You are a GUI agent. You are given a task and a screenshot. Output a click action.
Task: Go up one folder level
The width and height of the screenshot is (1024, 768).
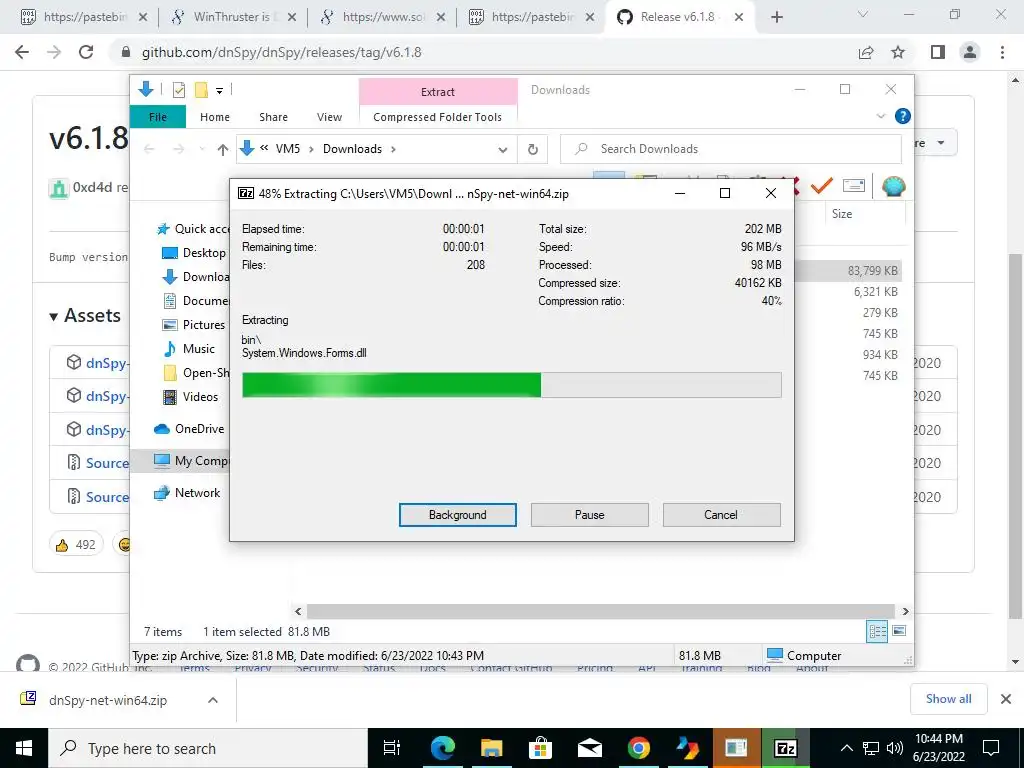(x=223, y=150)
